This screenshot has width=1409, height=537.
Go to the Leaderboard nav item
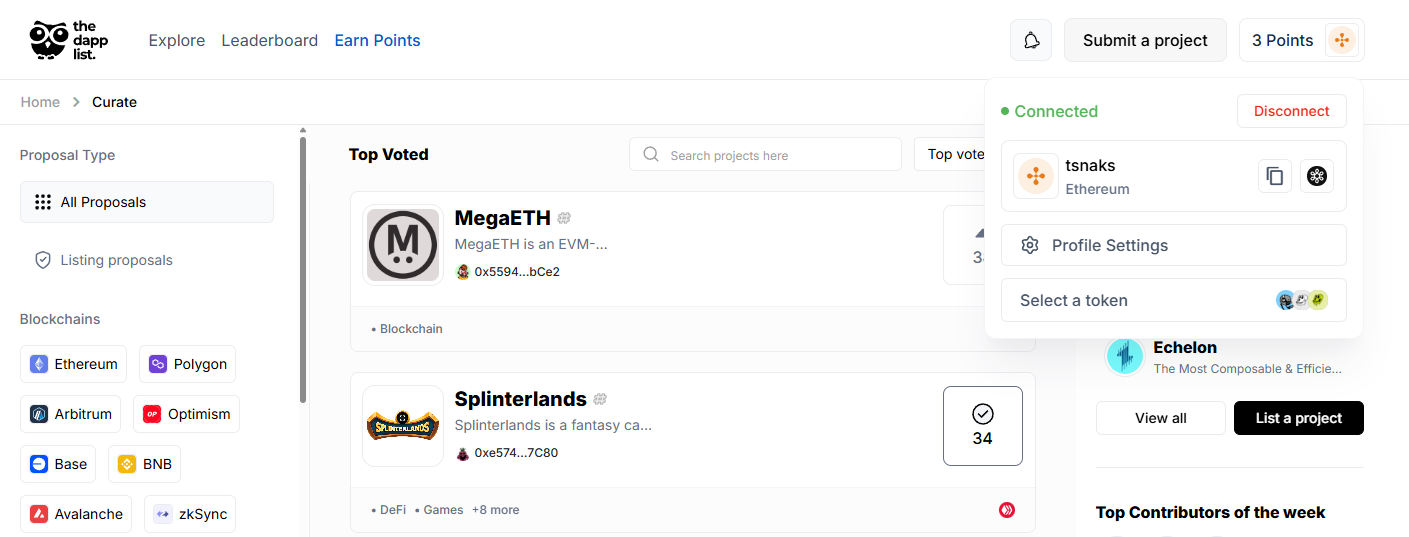click(x=270, y=41)
